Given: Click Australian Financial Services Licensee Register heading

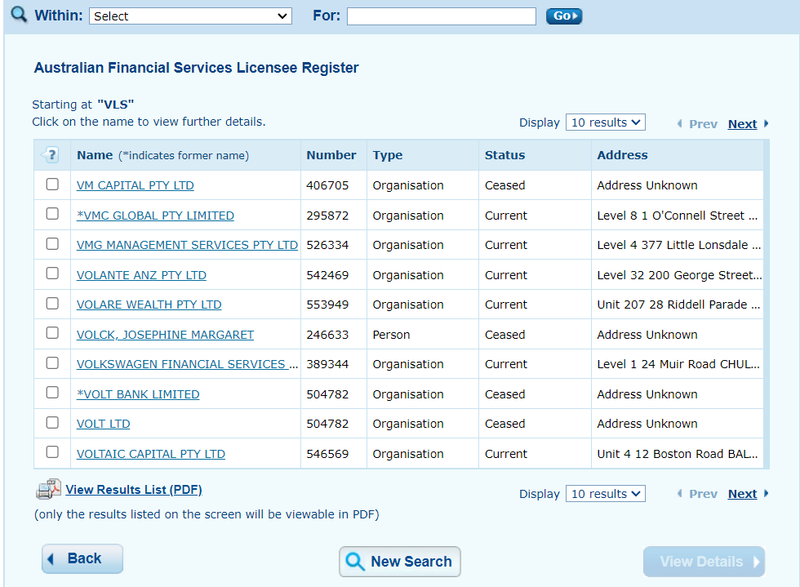Looking at the screenshot, I should pyautogui.click(x=196, y=68).
